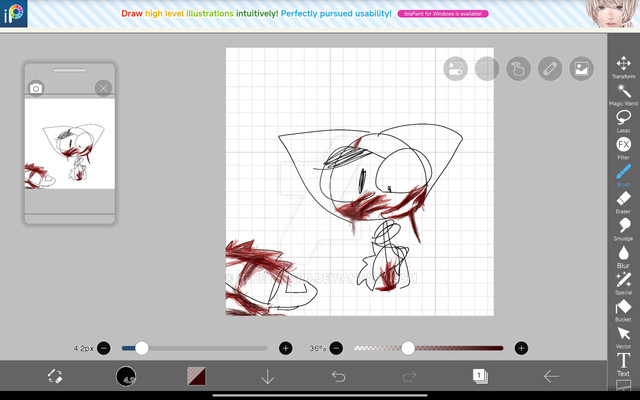Screen dimensions: 640x400
Task: Collapse the toolbar with down arrow
Action: [267, 376]
